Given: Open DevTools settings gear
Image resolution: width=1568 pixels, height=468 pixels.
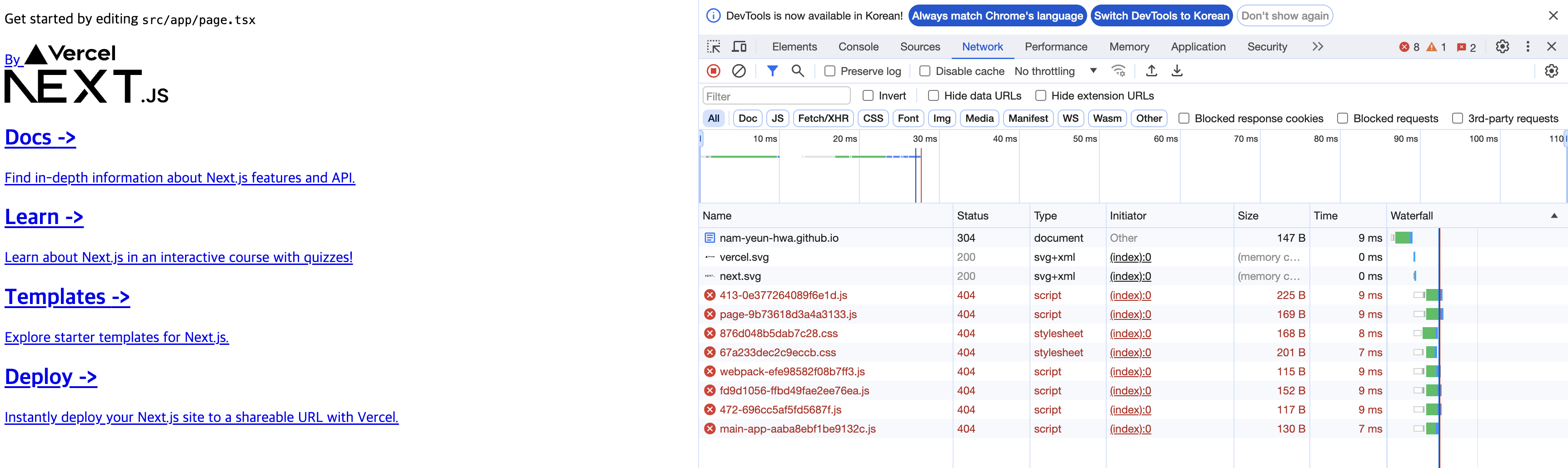Looking at the screenshot, I should [x=1502, y=47].
